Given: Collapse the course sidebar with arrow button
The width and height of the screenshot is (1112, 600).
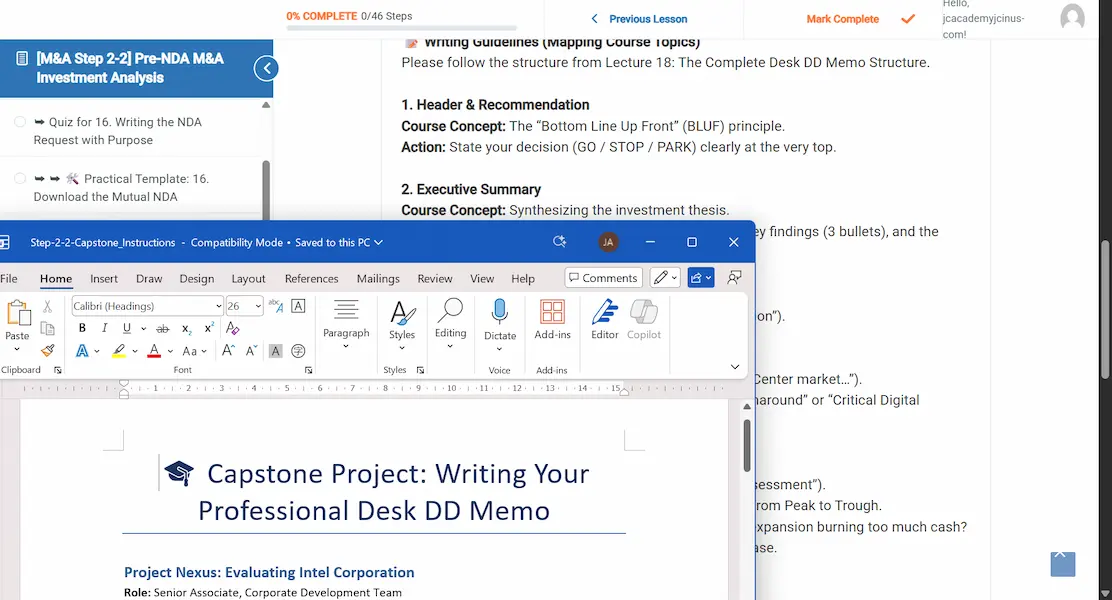Looking at the screenshot, I should [265, 68].
